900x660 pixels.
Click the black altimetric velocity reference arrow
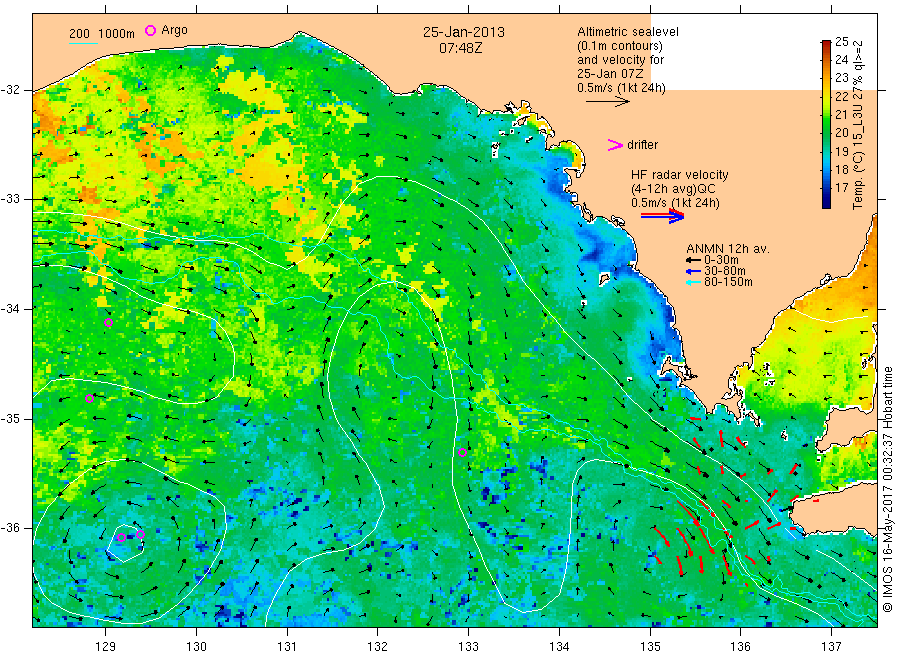(x=607, y=102)
